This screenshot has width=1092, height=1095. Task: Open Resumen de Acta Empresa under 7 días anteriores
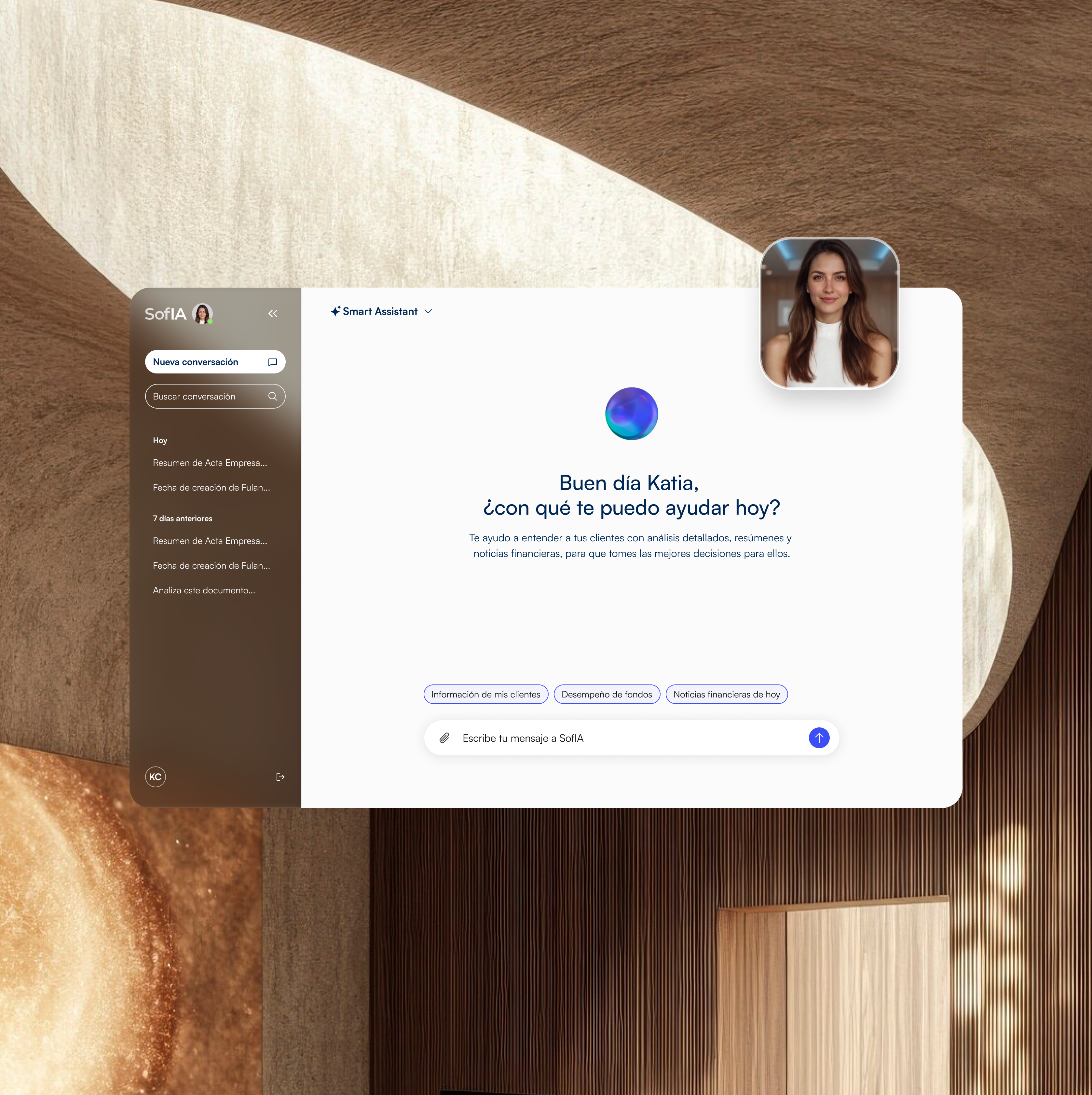tap(210, 541)
